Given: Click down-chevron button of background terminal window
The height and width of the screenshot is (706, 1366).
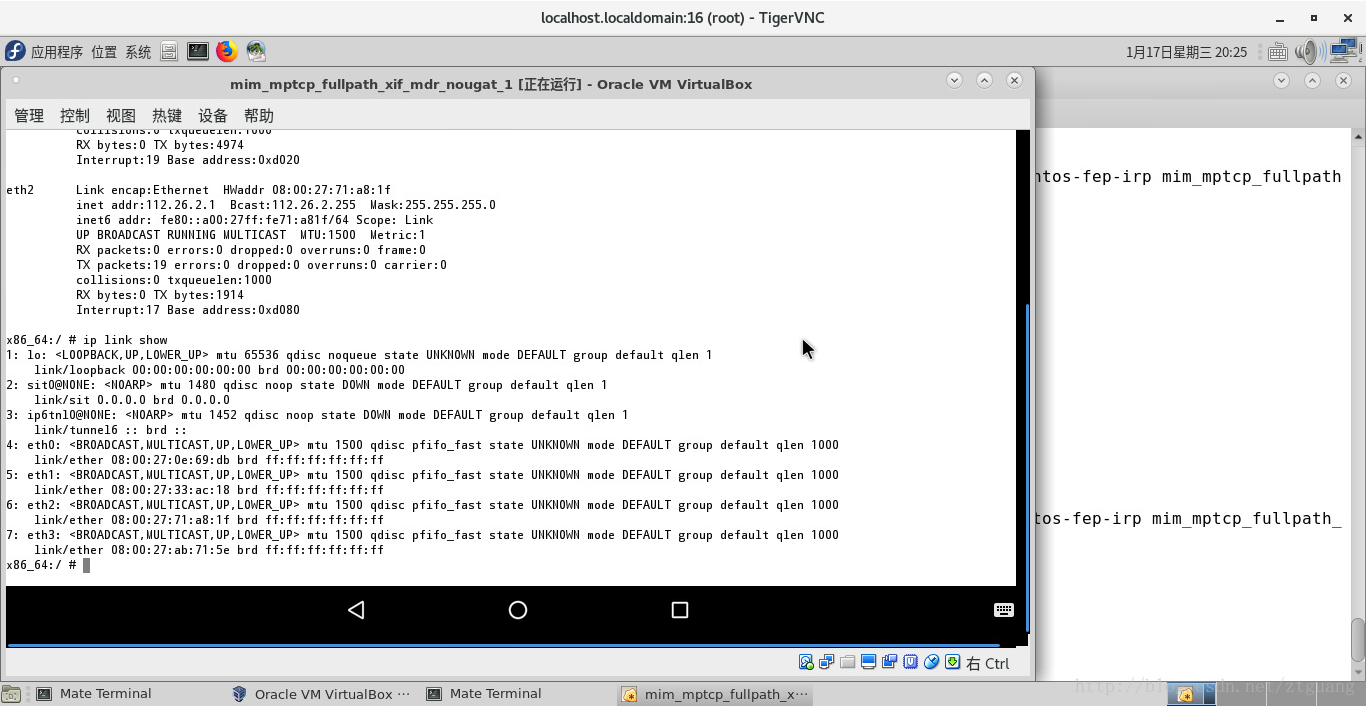Looking at the screenshot, I should (1282, 80).
